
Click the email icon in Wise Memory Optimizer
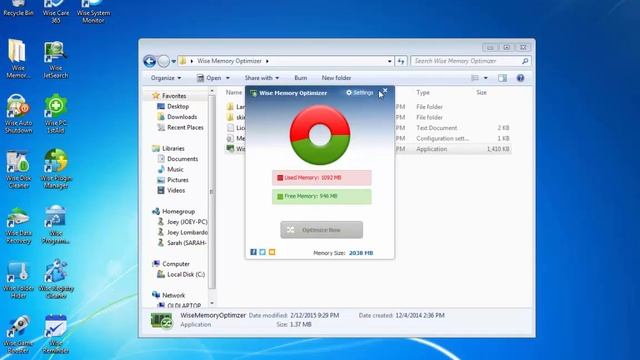click(272, 252)
